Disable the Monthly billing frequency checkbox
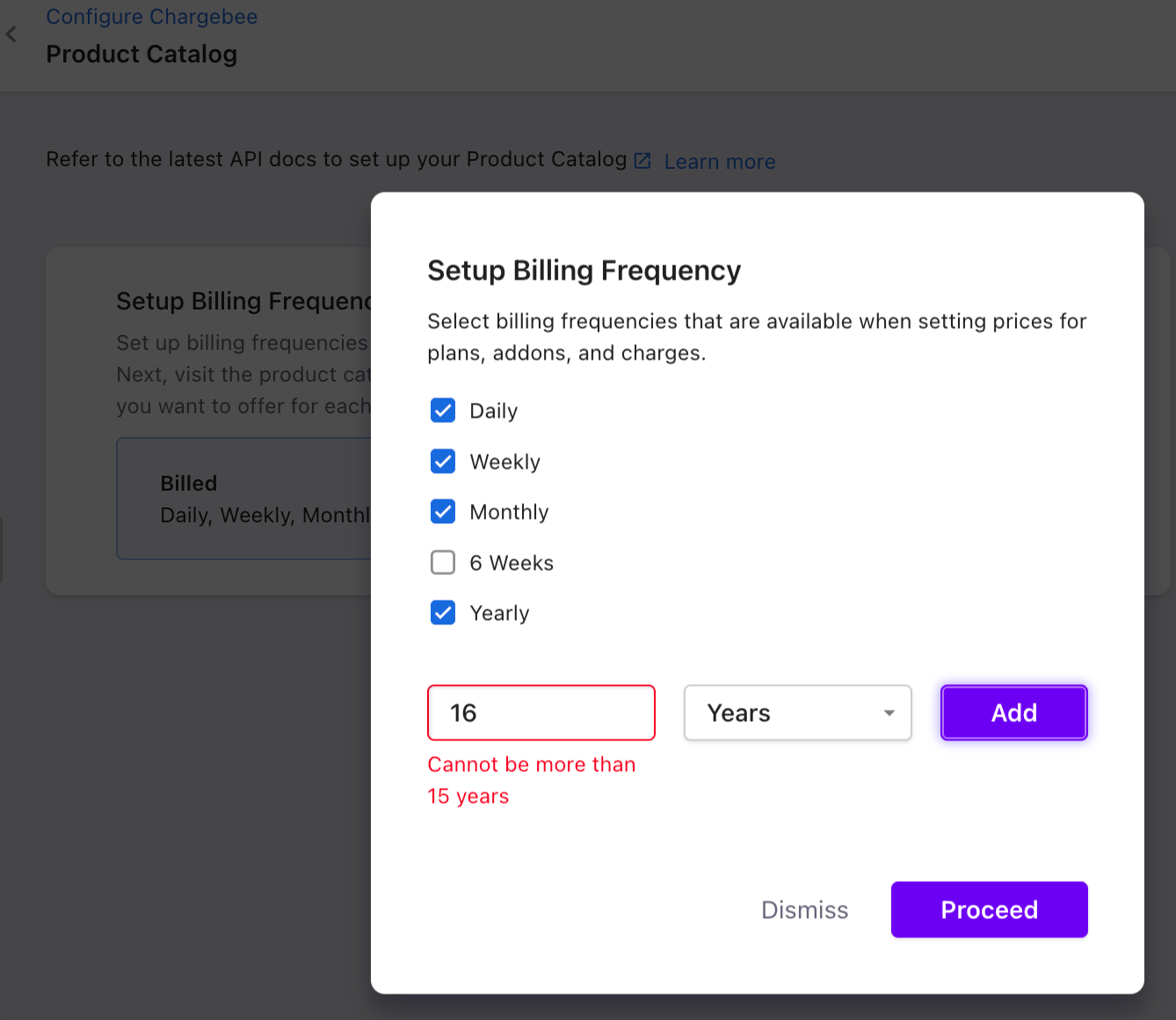 [443, 512]
